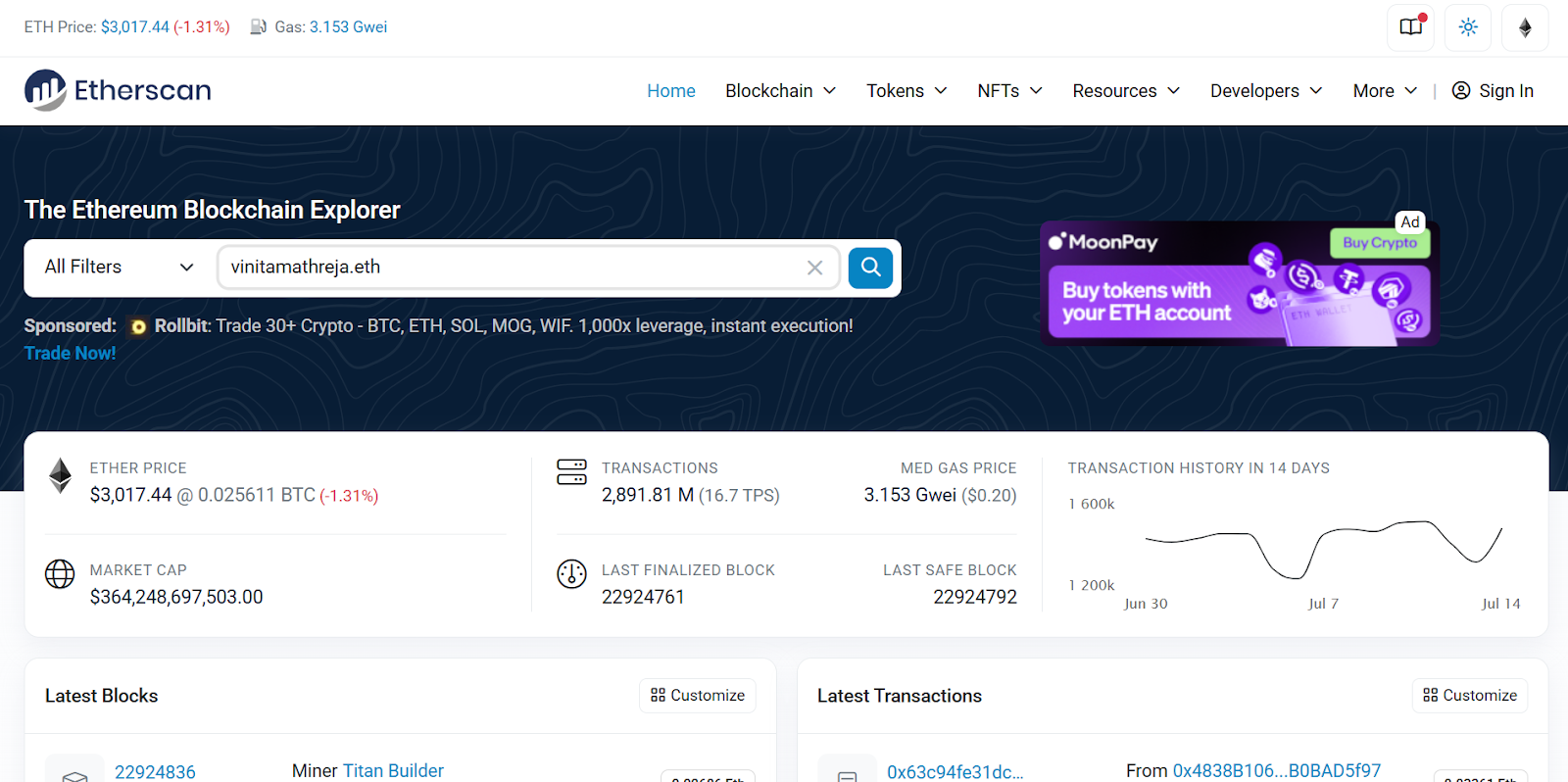The height and width of the screenshot is (782, 1568).
Task: Click the search input containing vinitamathreja.eth
Action: pos(510,268)
